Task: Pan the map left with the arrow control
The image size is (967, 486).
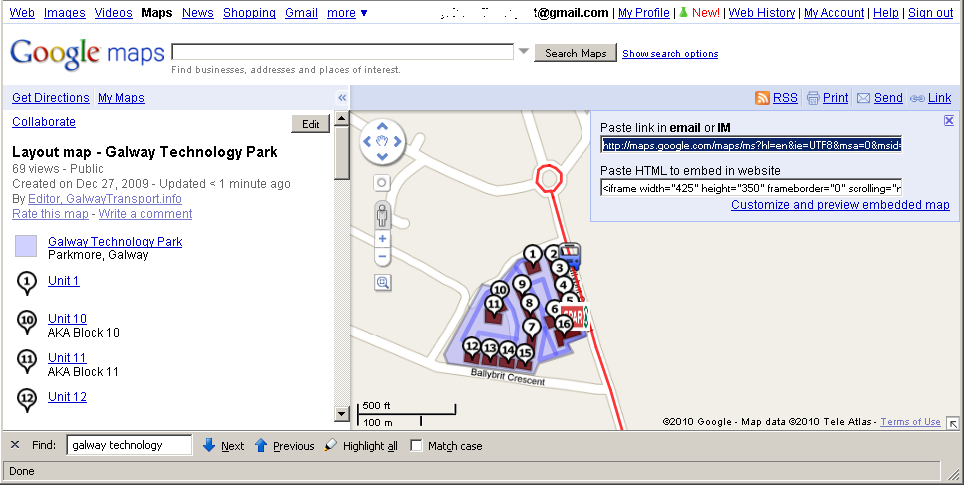Action: point(368,141)
